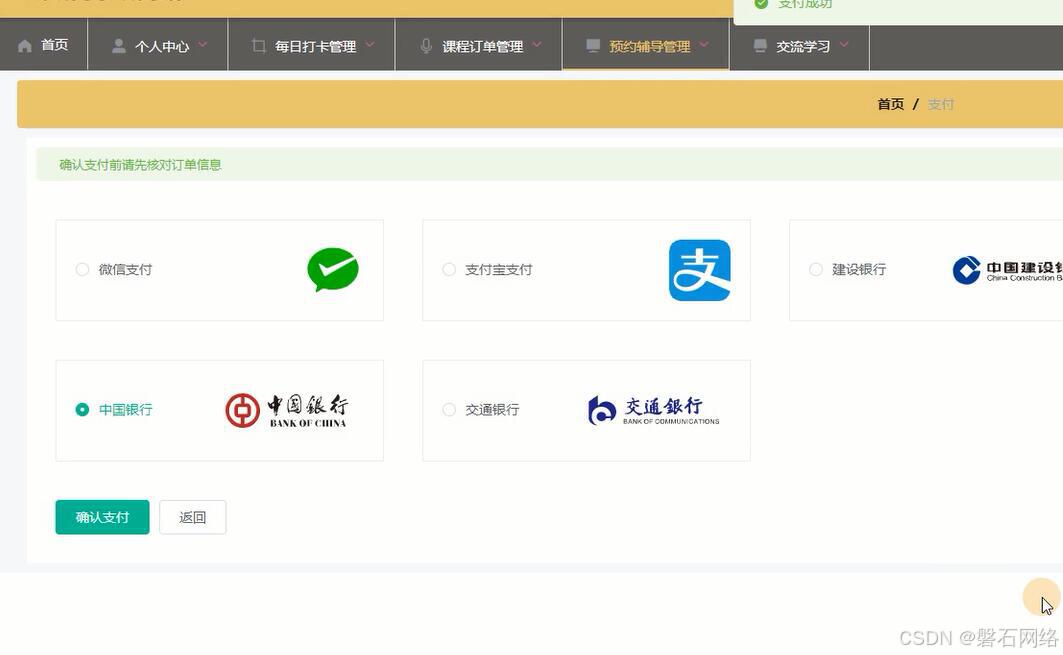Click the user icon beside 个人中心

point(119,46)
